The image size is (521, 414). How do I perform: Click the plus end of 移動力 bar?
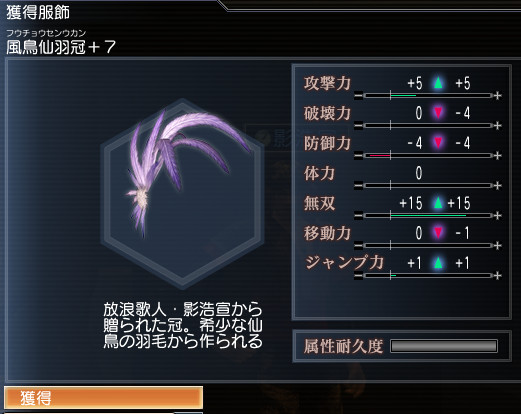click(x=498, y=246)
